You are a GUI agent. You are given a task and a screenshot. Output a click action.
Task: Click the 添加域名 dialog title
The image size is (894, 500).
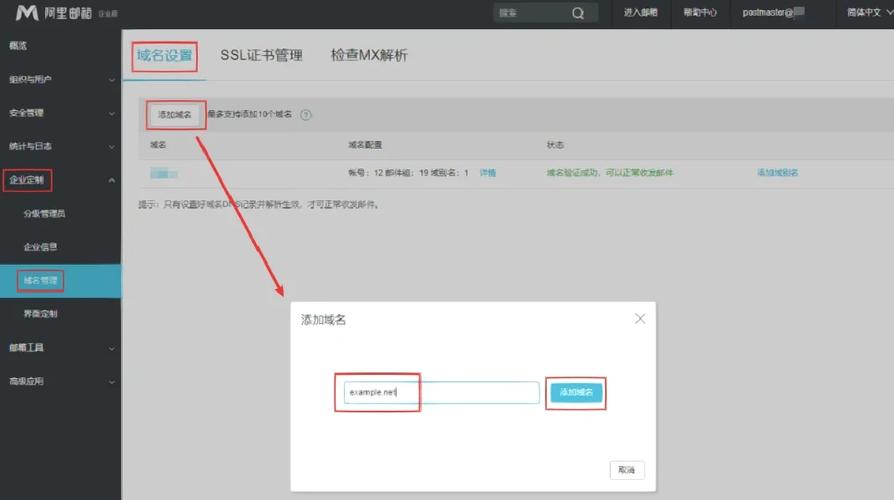pyautogui.click(x=323, y=320)
